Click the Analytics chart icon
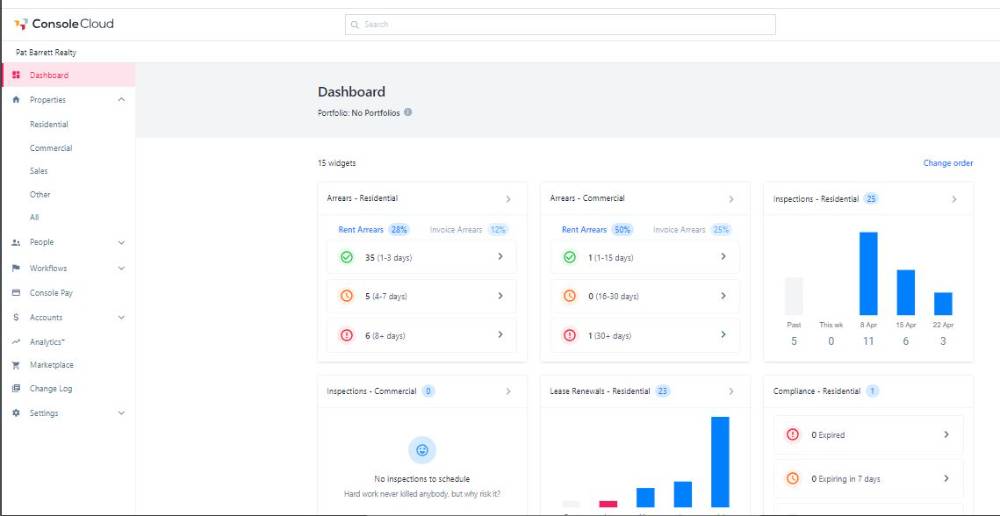This screenshot has height=516, width=1000. coord(16,342)
